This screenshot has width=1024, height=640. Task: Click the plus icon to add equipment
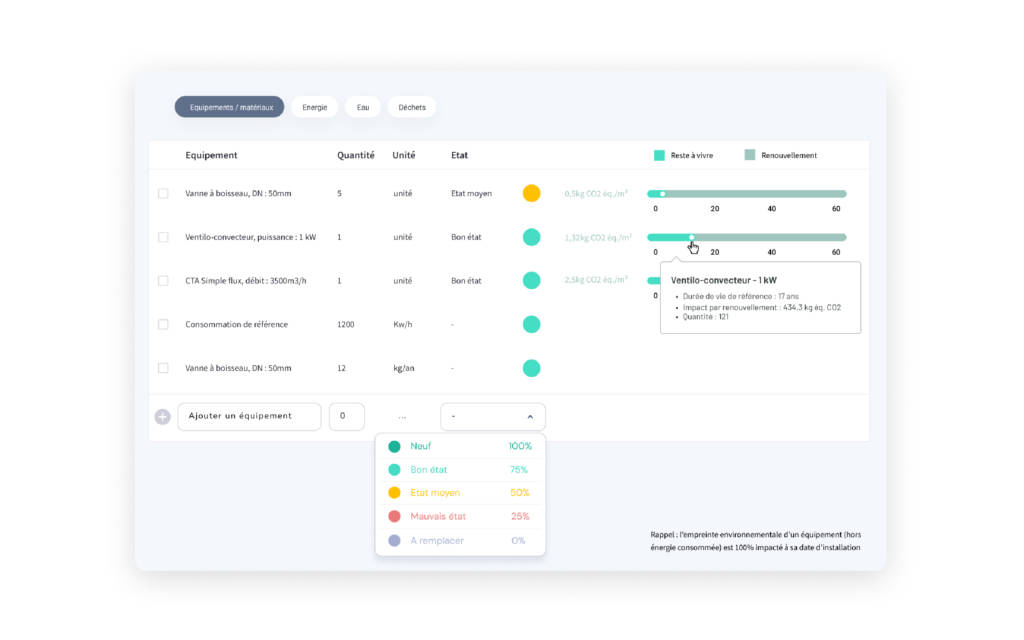click(x=163, y=417)
